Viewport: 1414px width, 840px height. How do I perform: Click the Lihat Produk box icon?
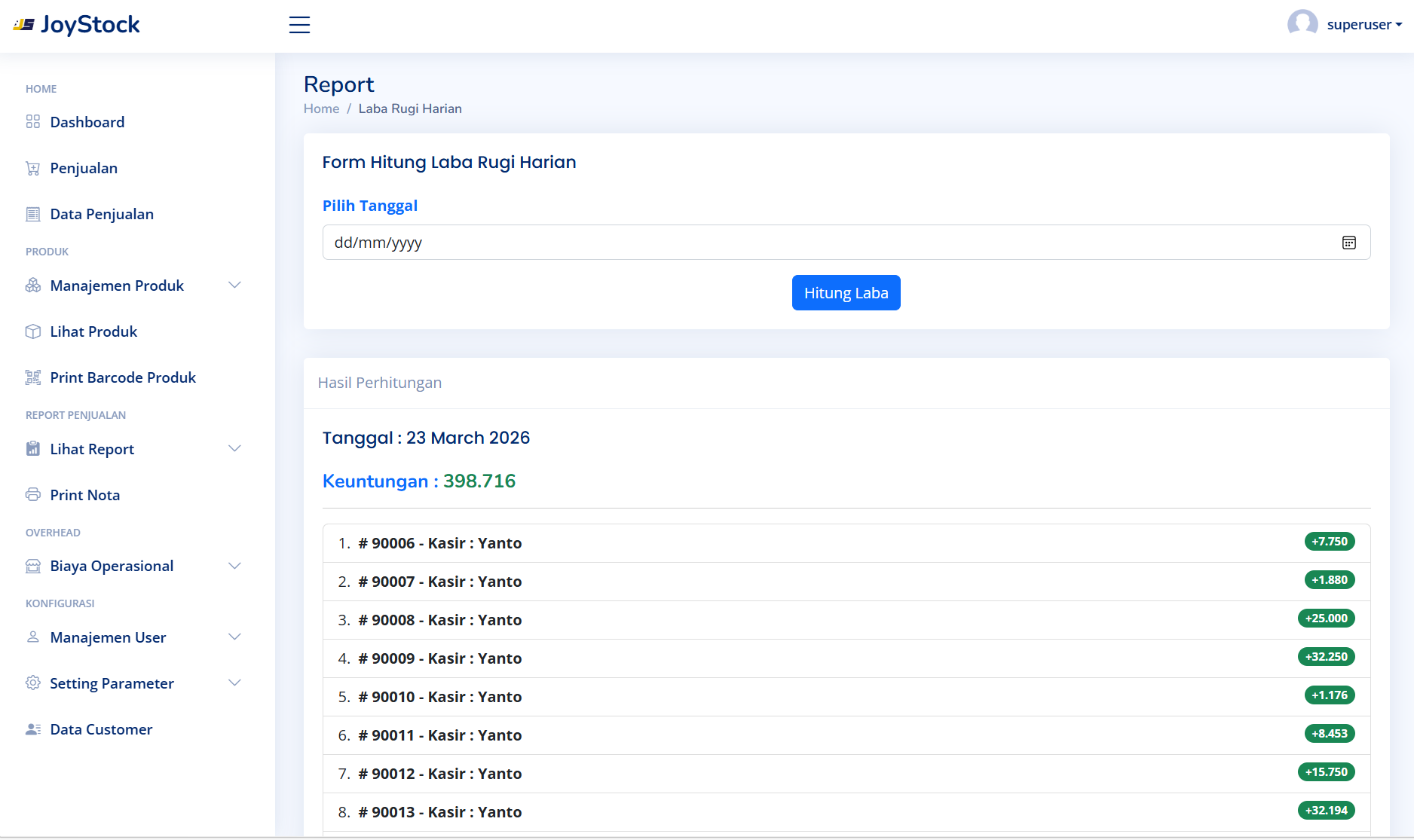(33, 331)
